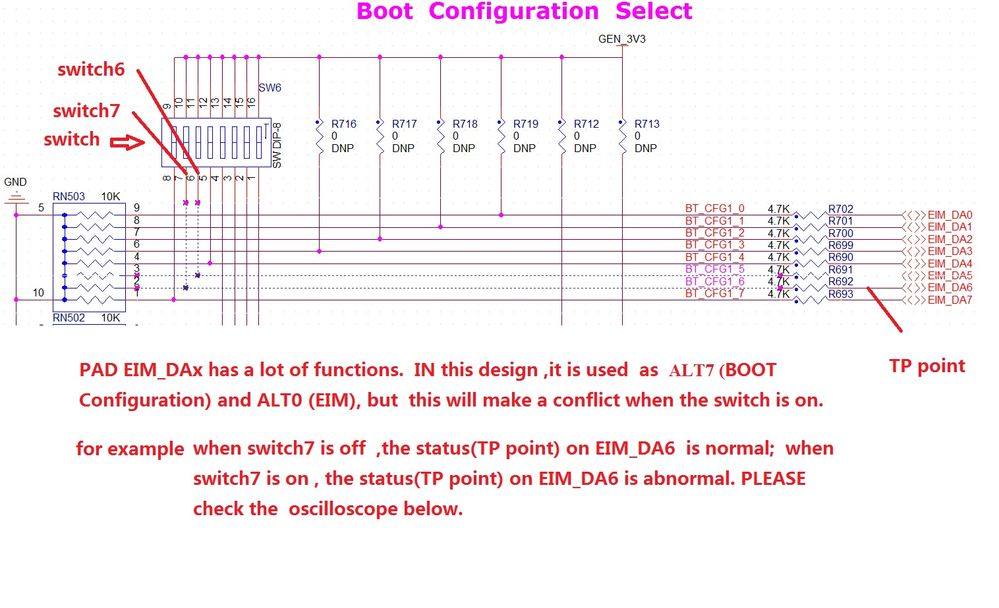
Task: Click the R693 designator
Action: click(x=840, y=294)
